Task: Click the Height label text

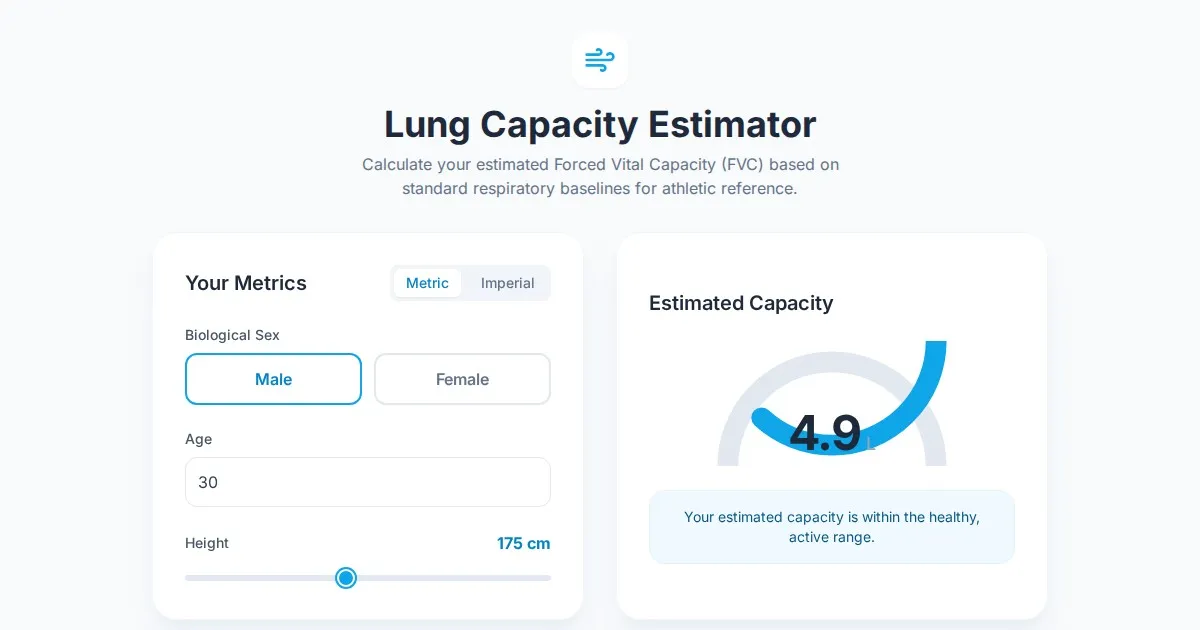Action: (207, 543)
